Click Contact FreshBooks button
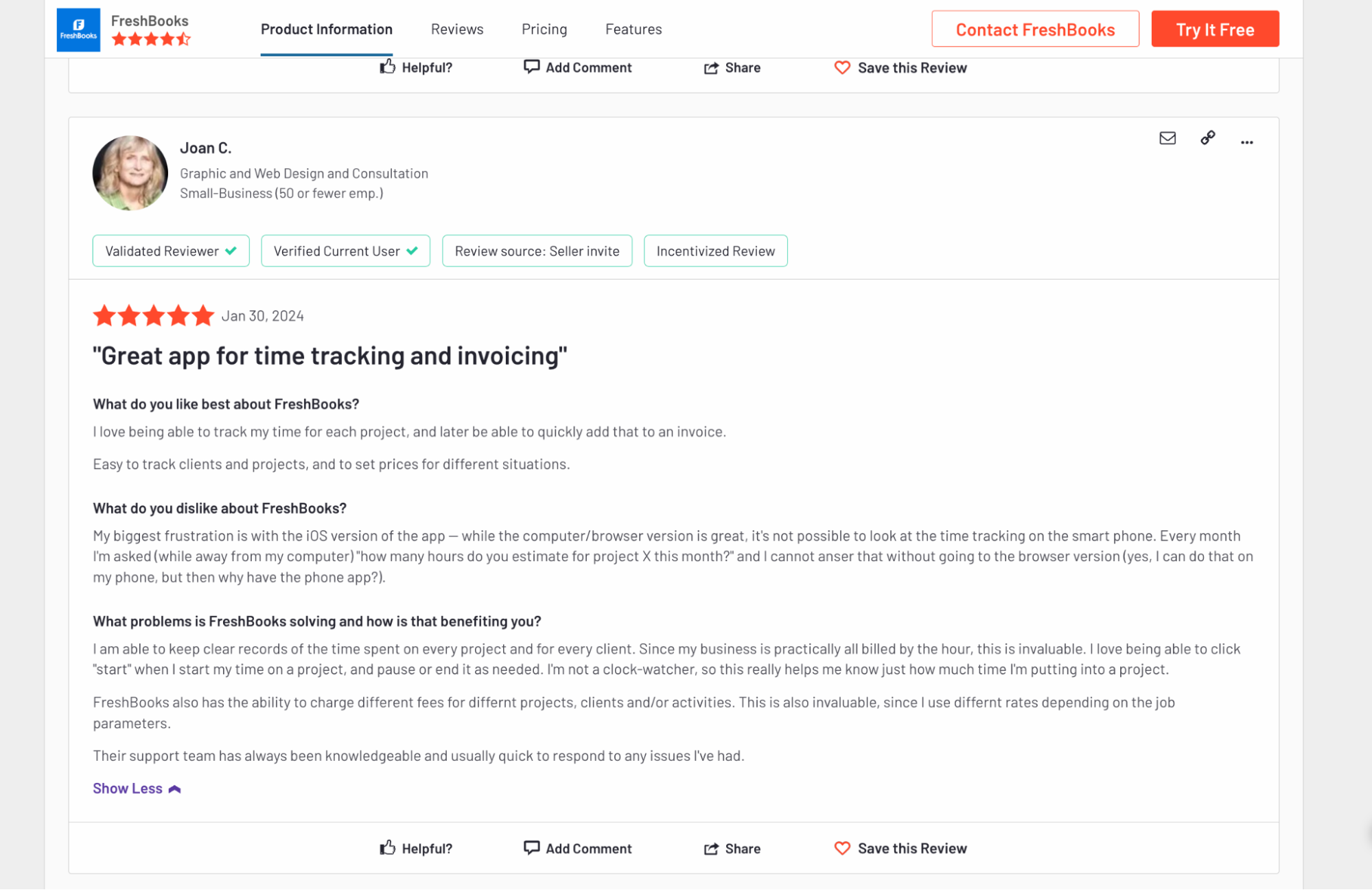The image size is (1372, 890). (x=1035, y=29)
